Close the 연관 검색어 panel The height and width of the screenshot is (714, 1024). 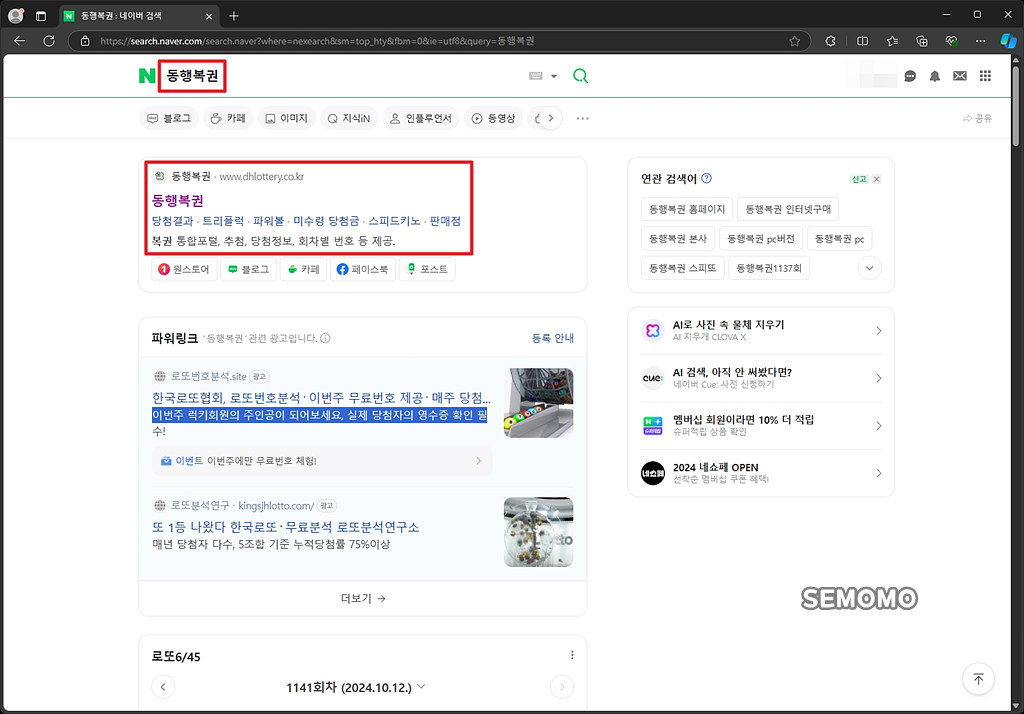(x=876, y=179)
